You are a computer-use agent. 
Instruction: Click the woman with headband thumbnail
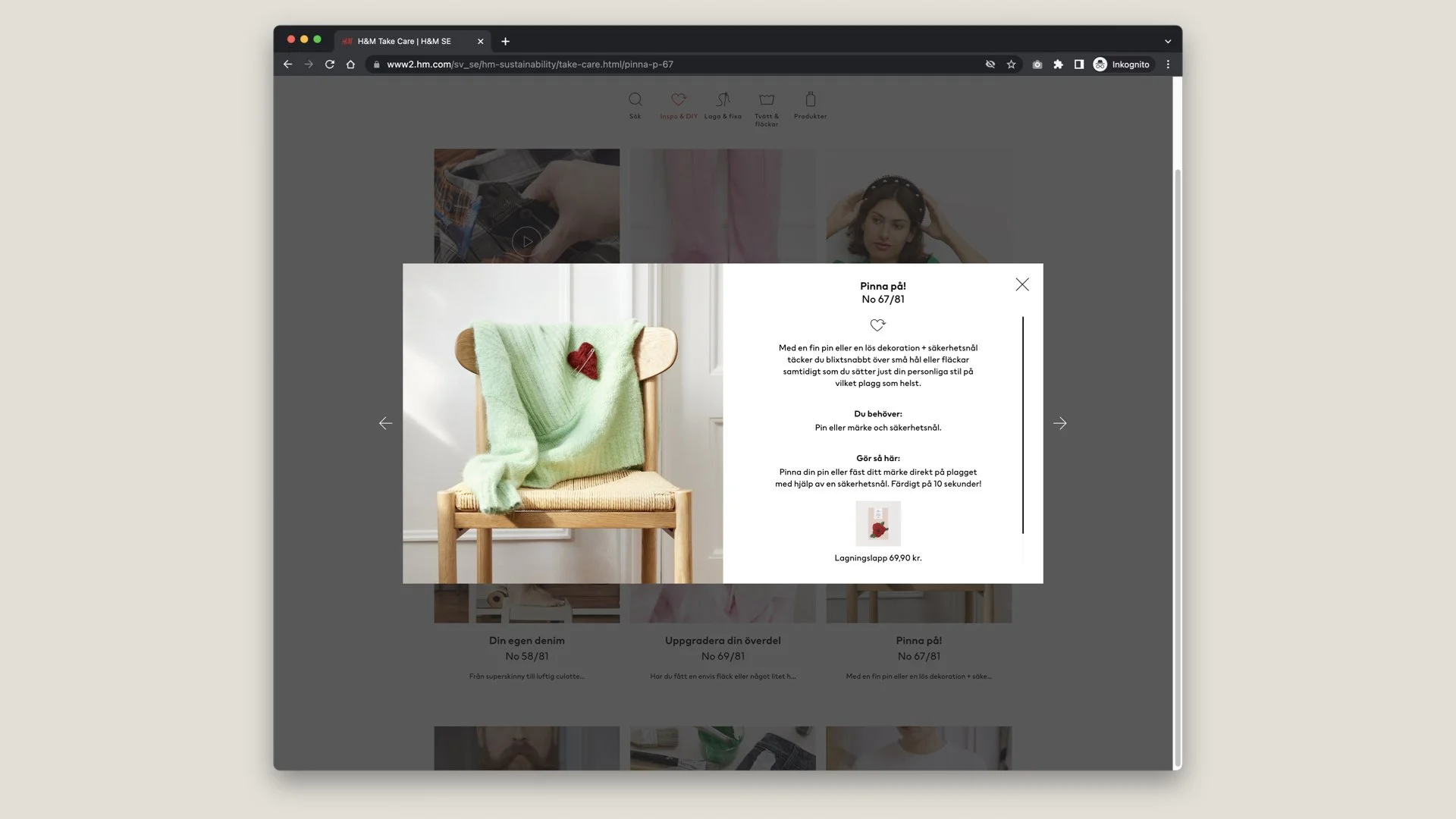point(918,206)
